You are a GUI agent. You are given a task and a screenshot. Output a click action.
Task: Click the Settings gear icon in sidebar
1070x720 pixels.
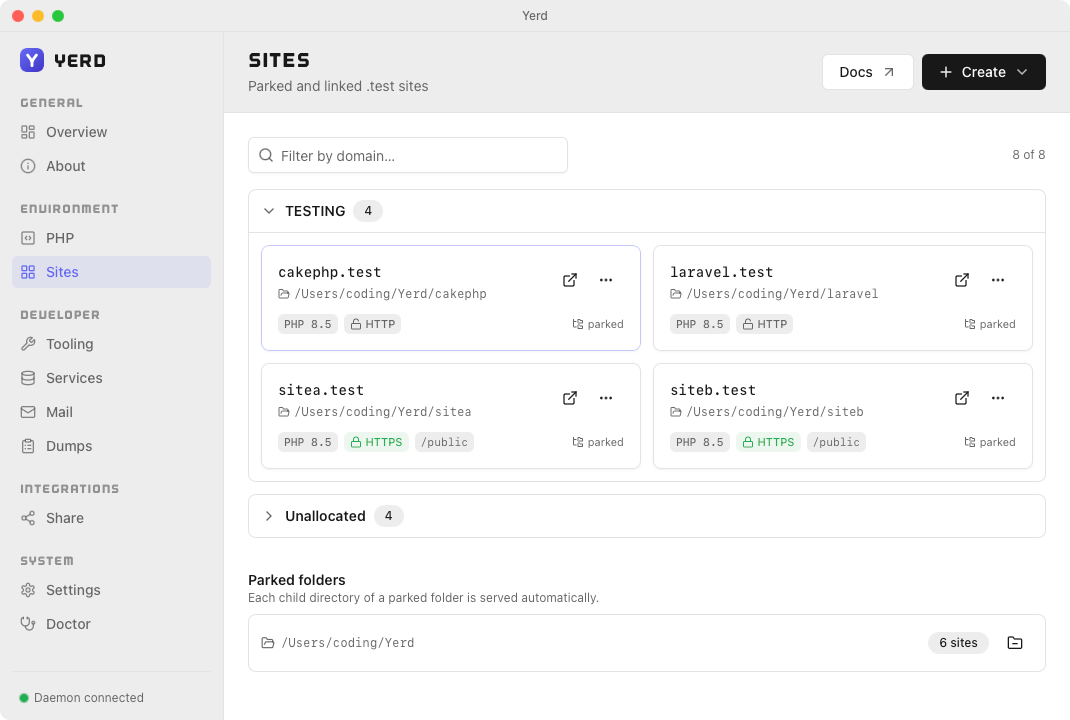28,590
